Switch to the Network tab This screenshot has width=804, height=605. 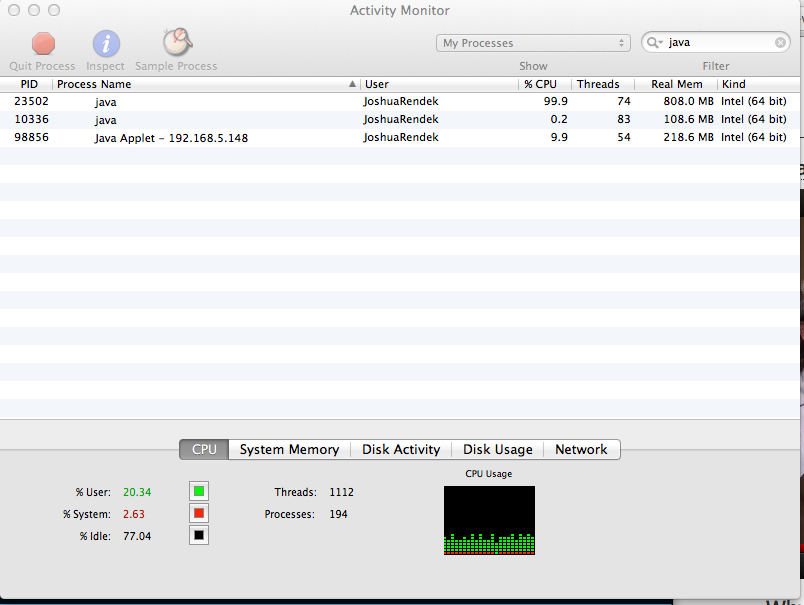(581, 450)
